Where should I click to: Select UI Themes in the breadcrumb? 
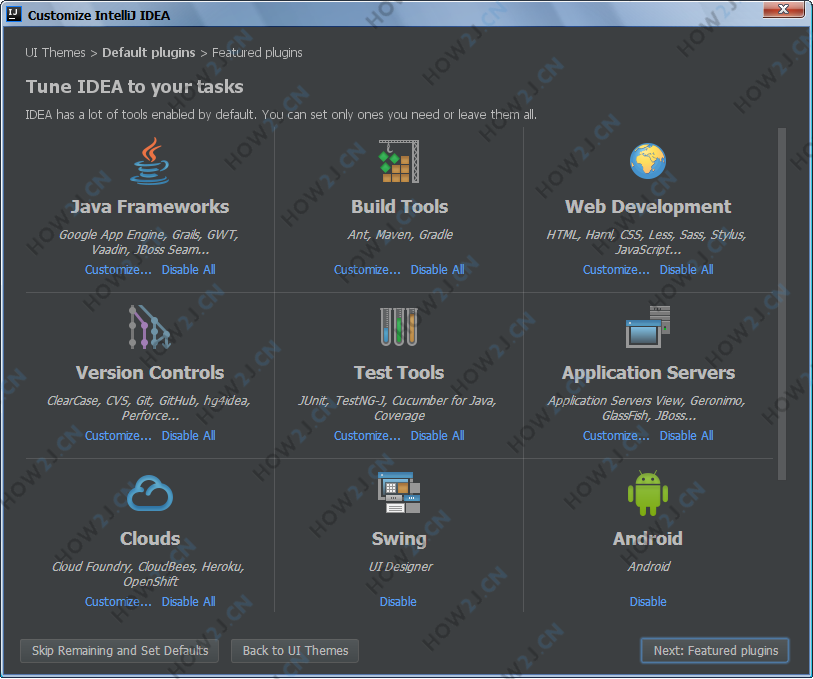tap(55, 53)
